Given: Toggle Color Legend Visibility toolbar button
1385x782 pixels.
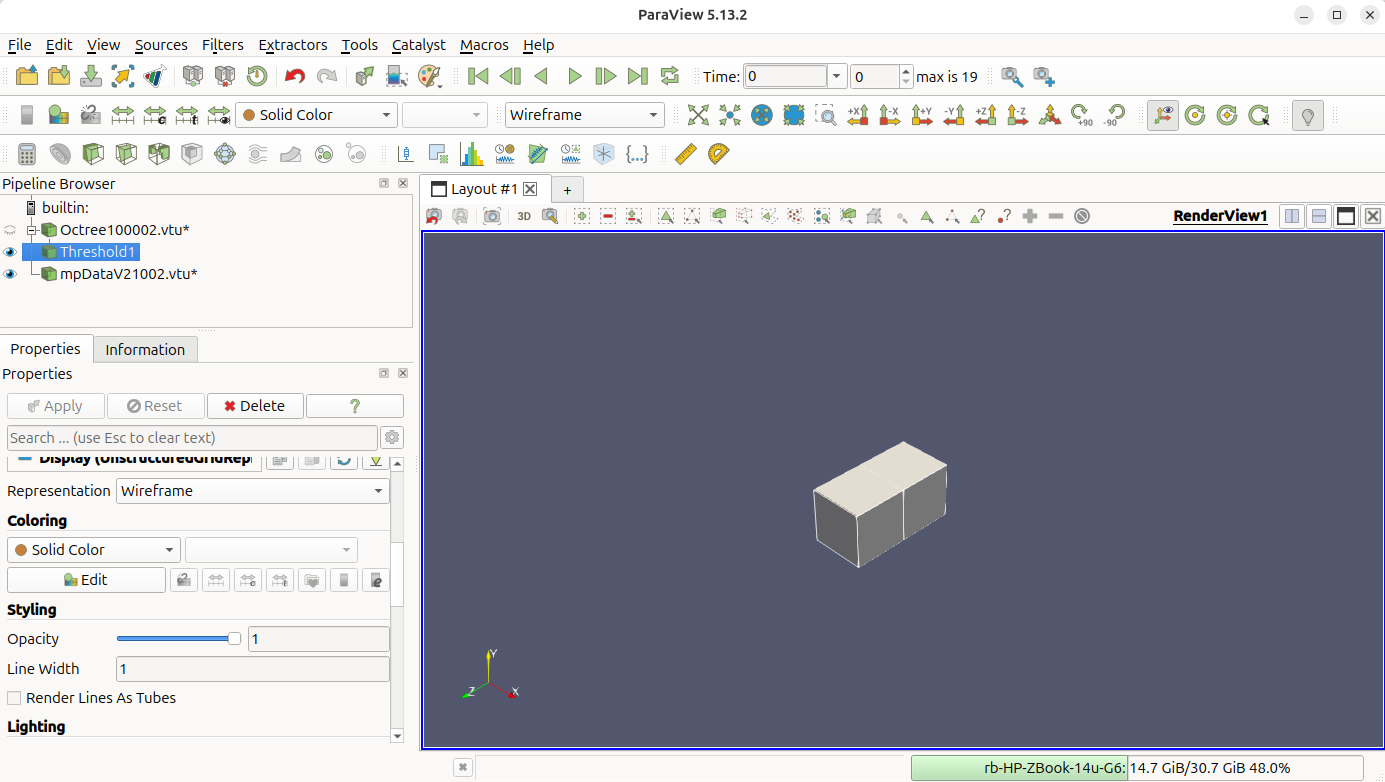Looking at the screenshot, I should click(27, 115).
